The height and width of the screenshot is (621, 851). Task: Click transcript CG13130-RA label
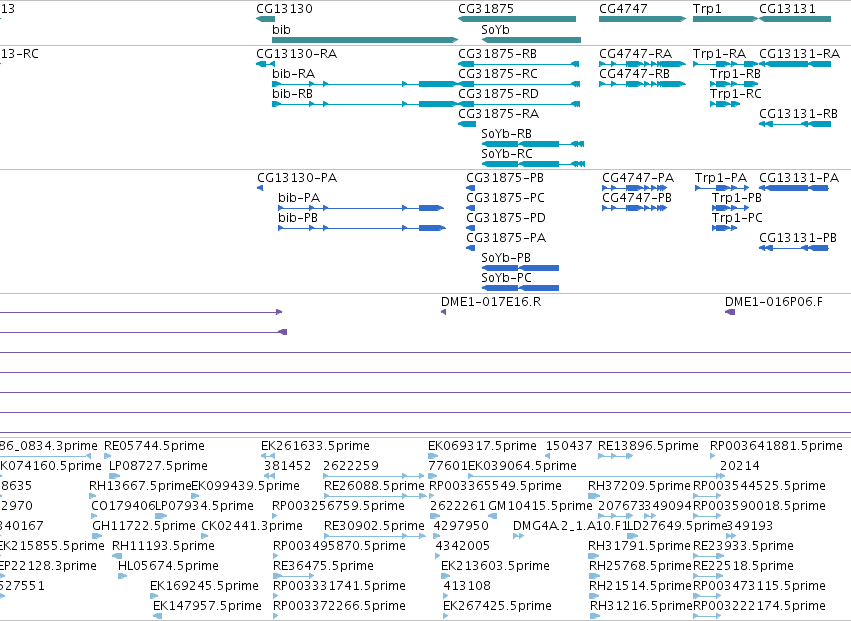coord(296,54)
